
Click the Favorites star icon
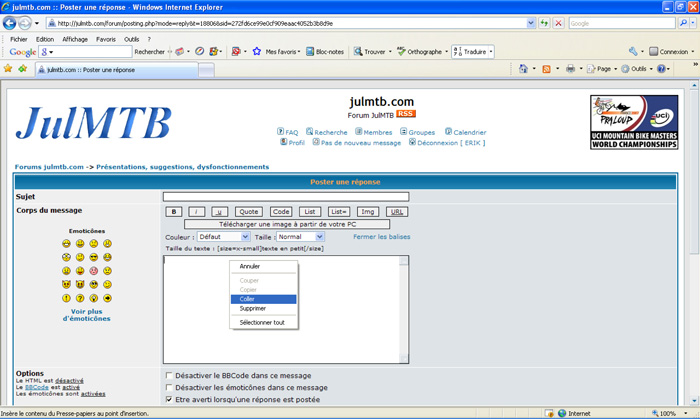(8, 69)
